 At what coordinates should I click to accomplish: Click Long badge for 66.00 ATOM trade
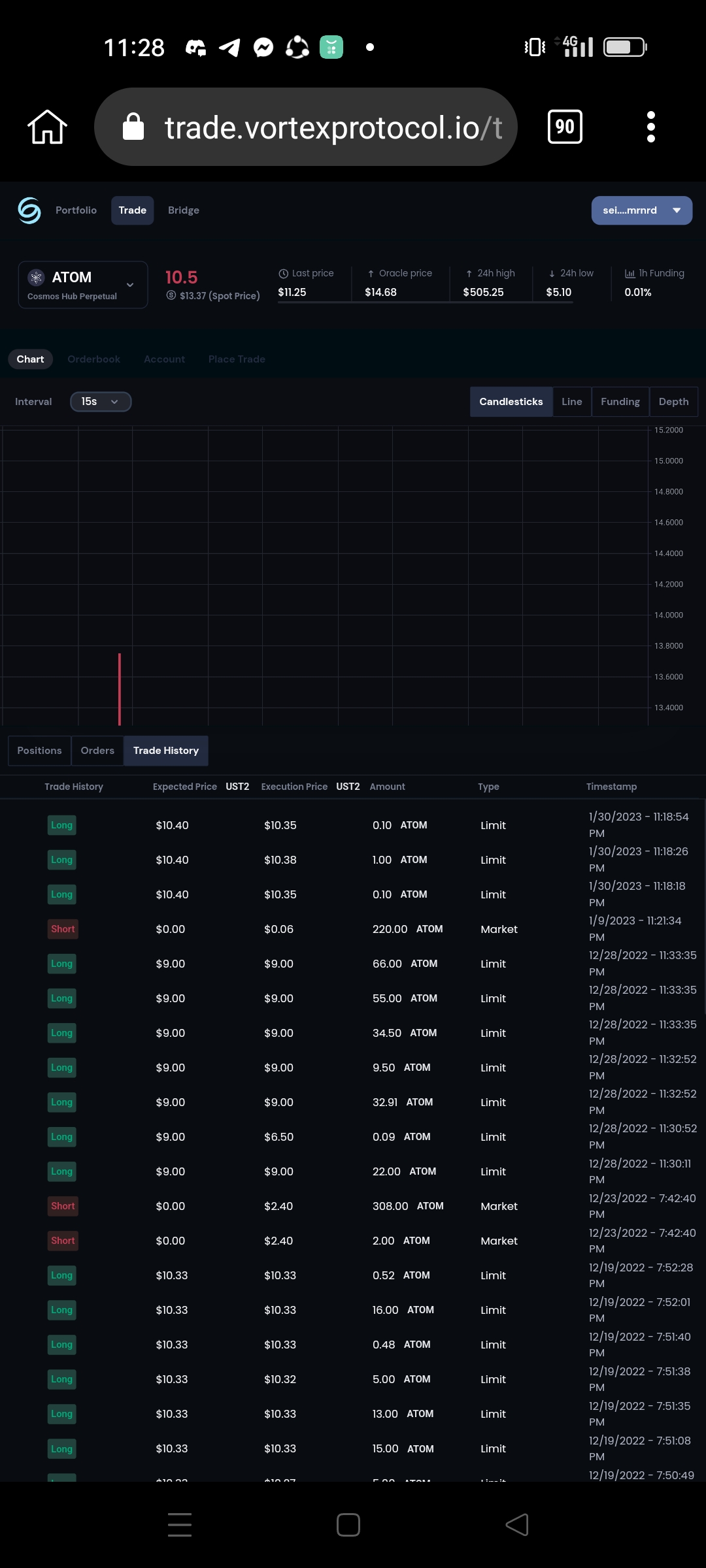[62, 964]
